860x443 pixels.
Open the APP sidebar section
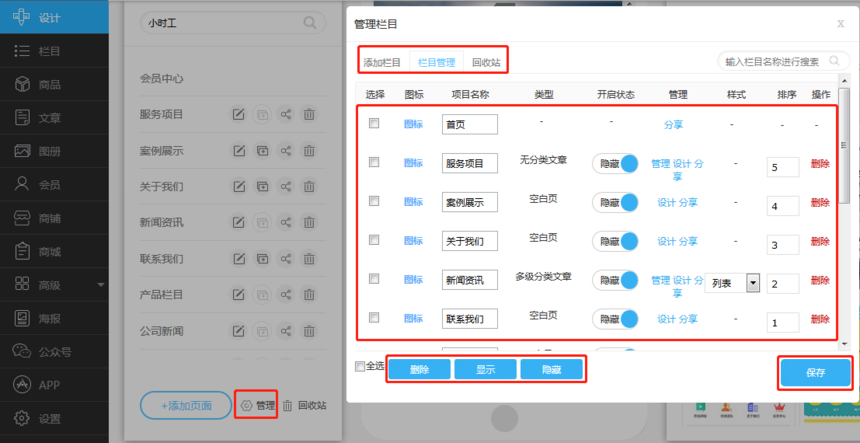click(54, 385)
